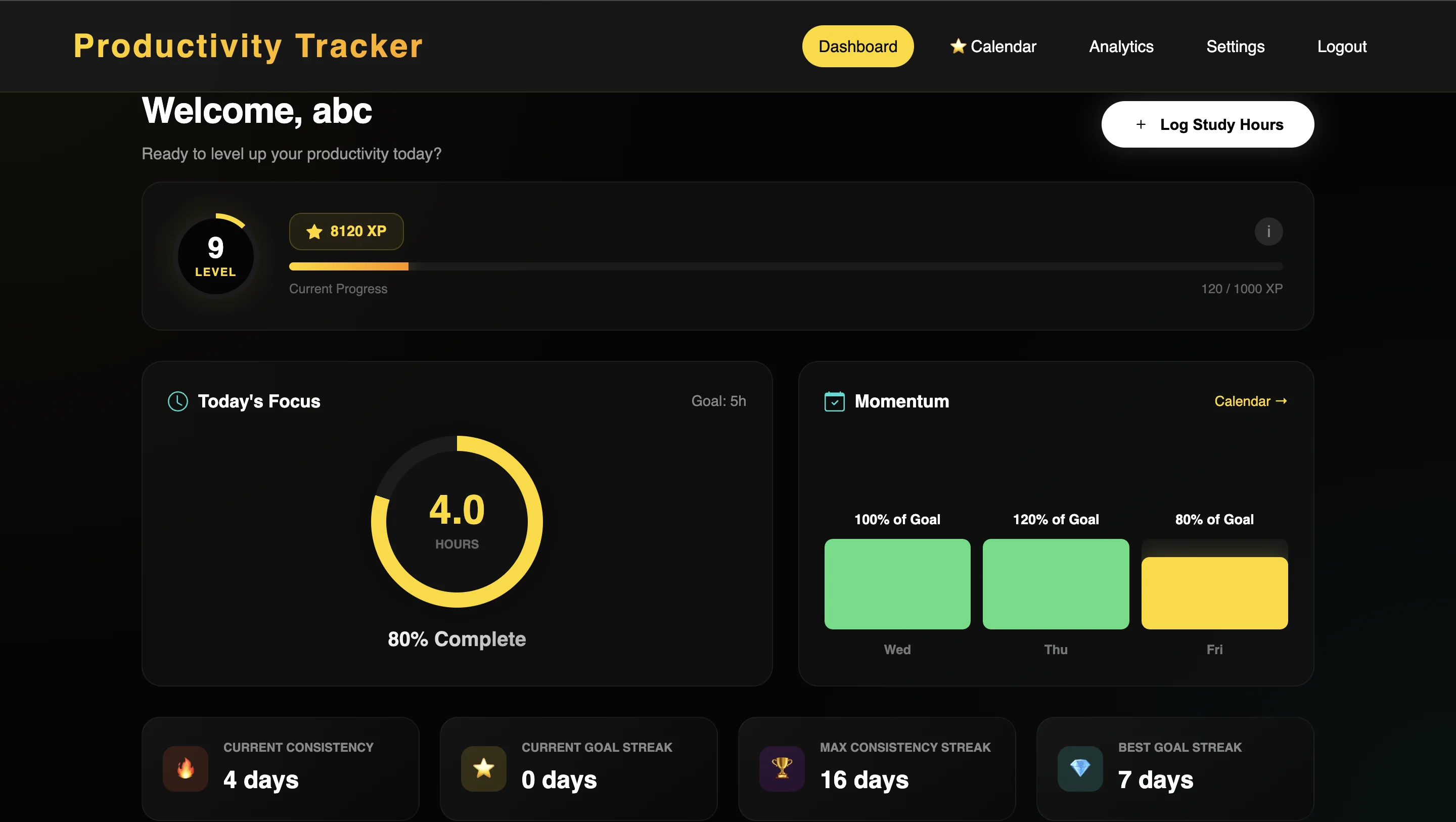The width and height of the screenshot is (1456, 822).
Task: Click the star icon for Current Goal Streak
Action: pos(483,768)
